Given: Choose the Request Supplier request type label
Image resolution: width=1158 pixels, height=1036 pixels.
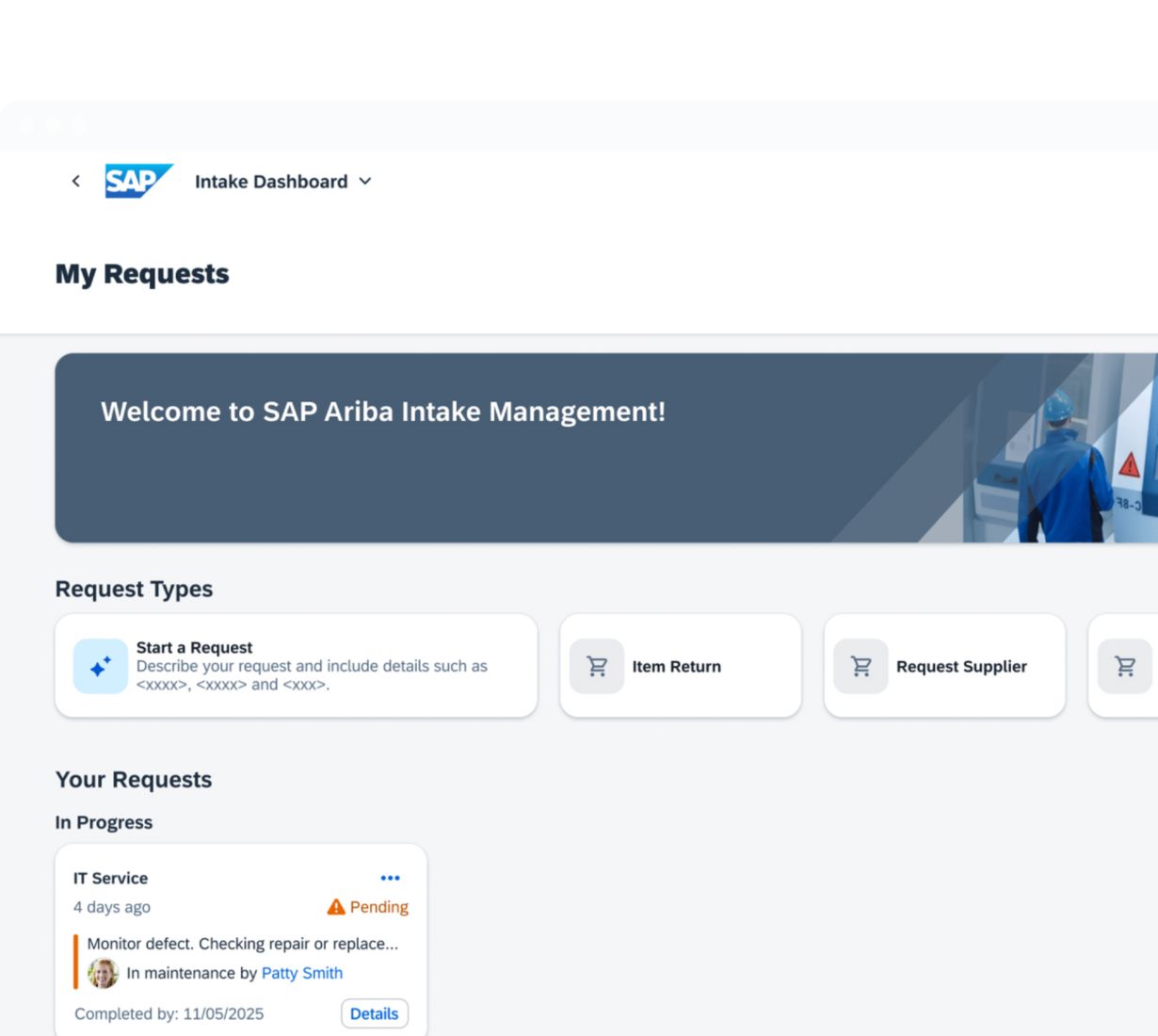Looking at the screenshot, I should point(961,666).
